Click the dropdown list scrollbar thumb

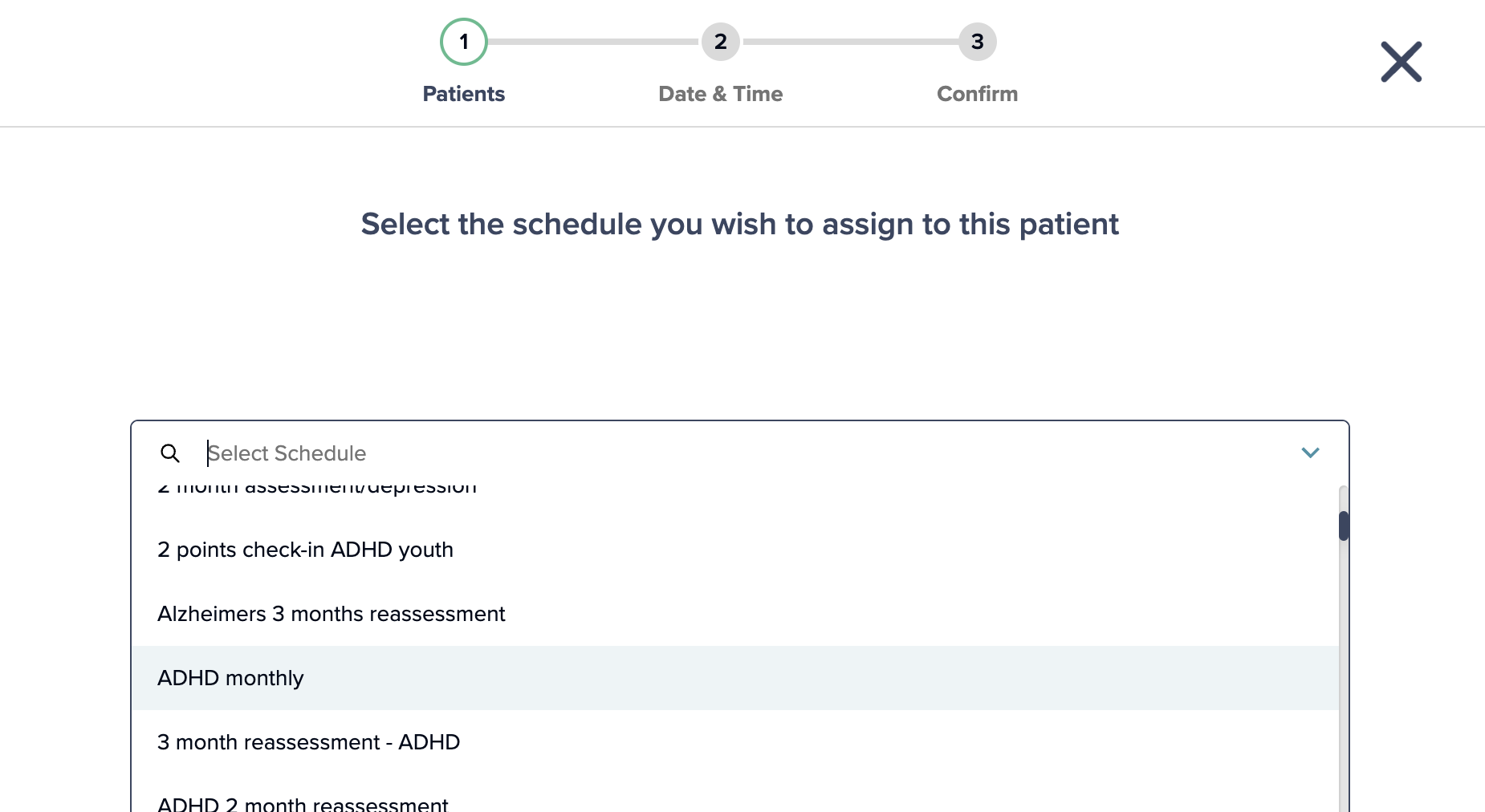(1344, 526)
